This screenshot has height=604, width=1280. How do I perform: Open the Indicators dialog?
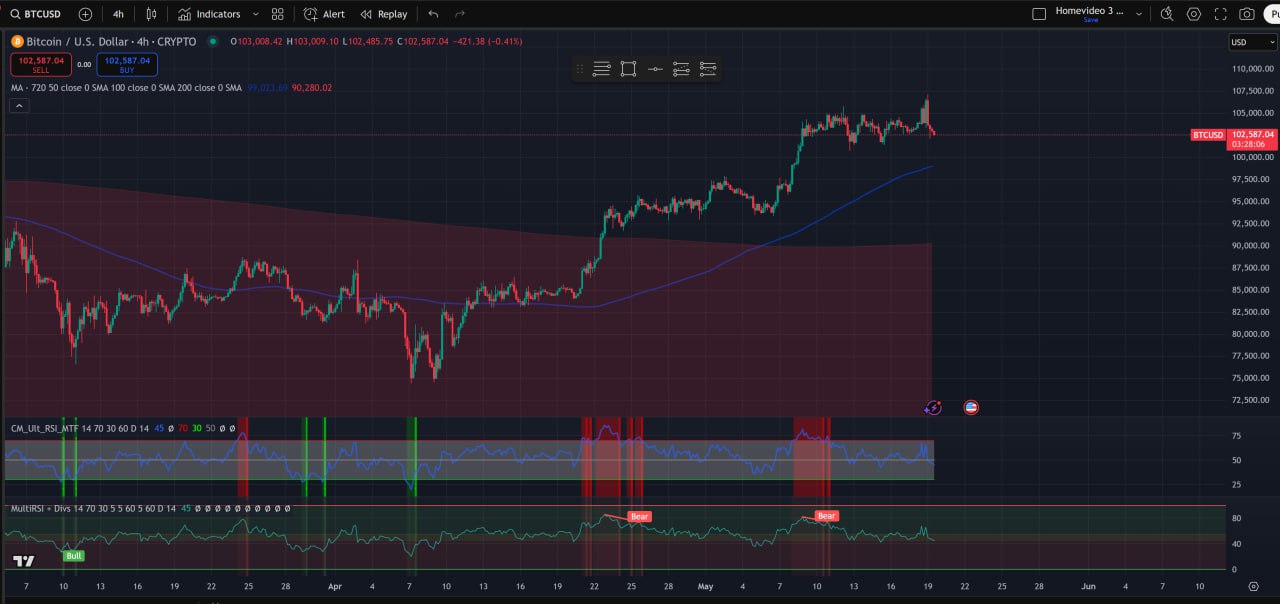tap(210, 14)
